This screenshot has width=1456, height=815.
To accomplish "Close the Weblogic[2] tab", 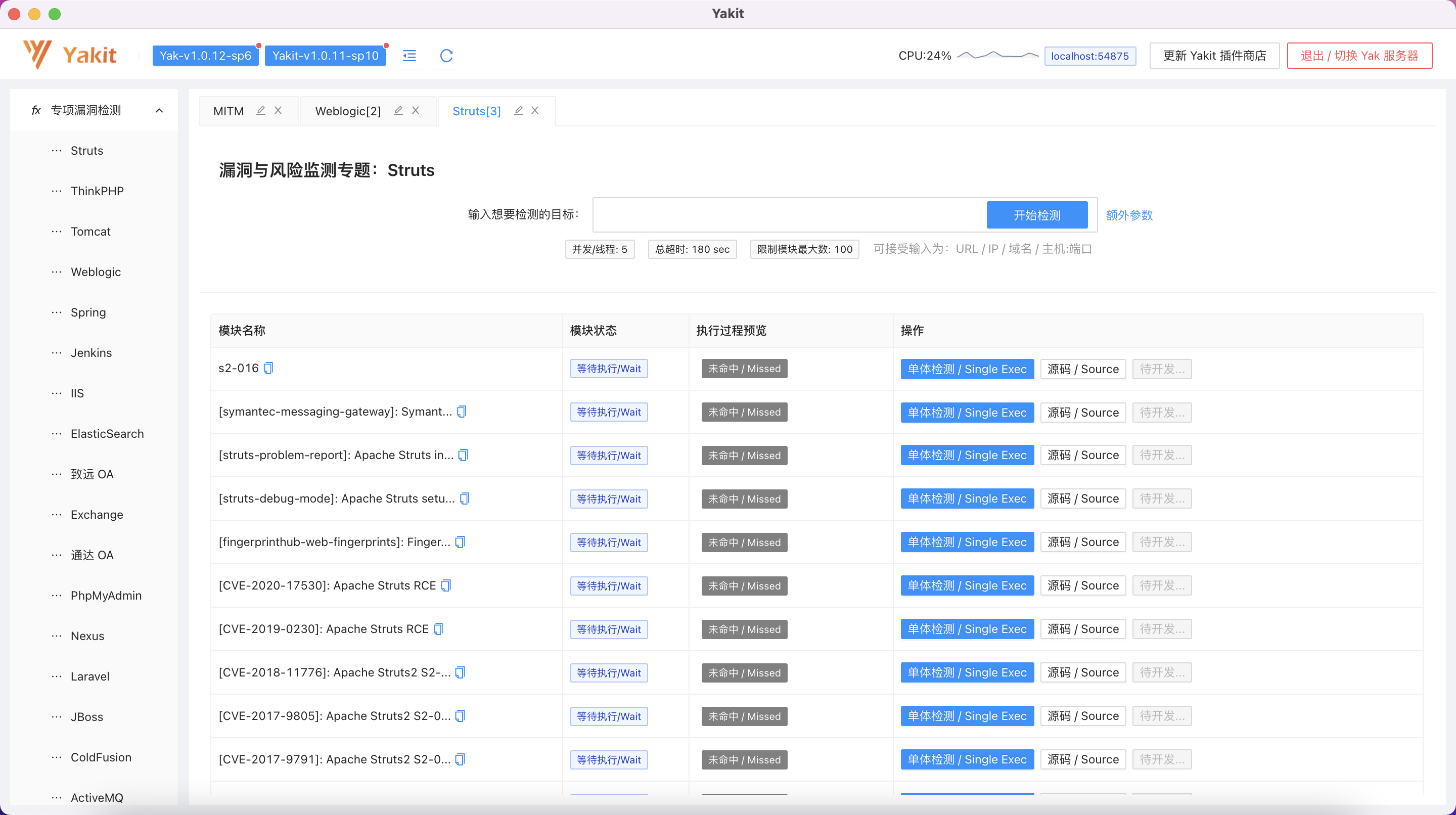I will point(416,110).
